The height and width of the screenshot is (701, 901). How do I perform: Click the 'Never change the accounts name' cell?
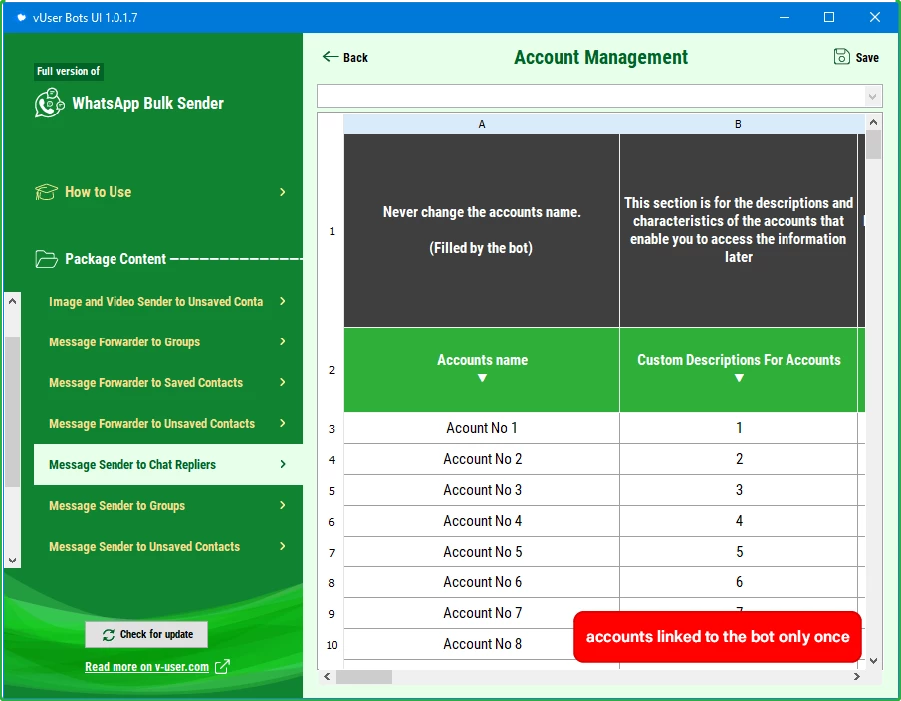point(482,230)
